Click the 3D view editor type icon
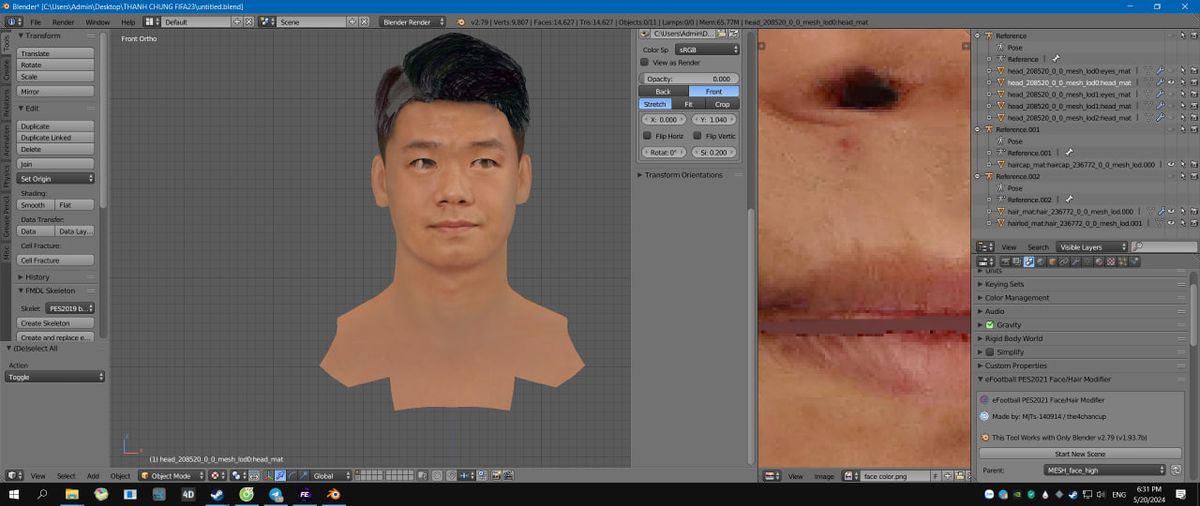This screenshot has height=506, width=1200. (x=12, y=476)
